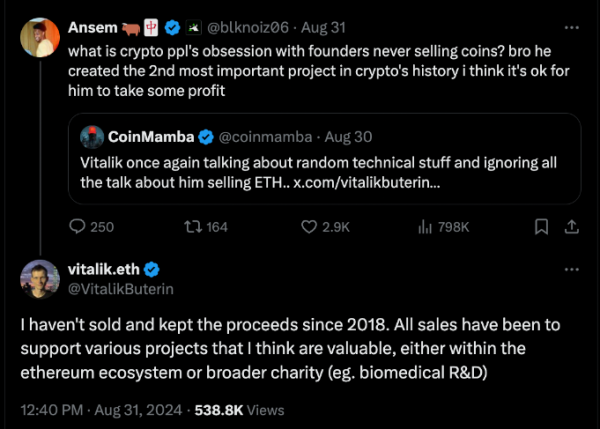Image resolution: width=600 pixels, height=429 pixels.
Task: Open more options on Vitalik's reply
Action: click(x=571, y=269)
